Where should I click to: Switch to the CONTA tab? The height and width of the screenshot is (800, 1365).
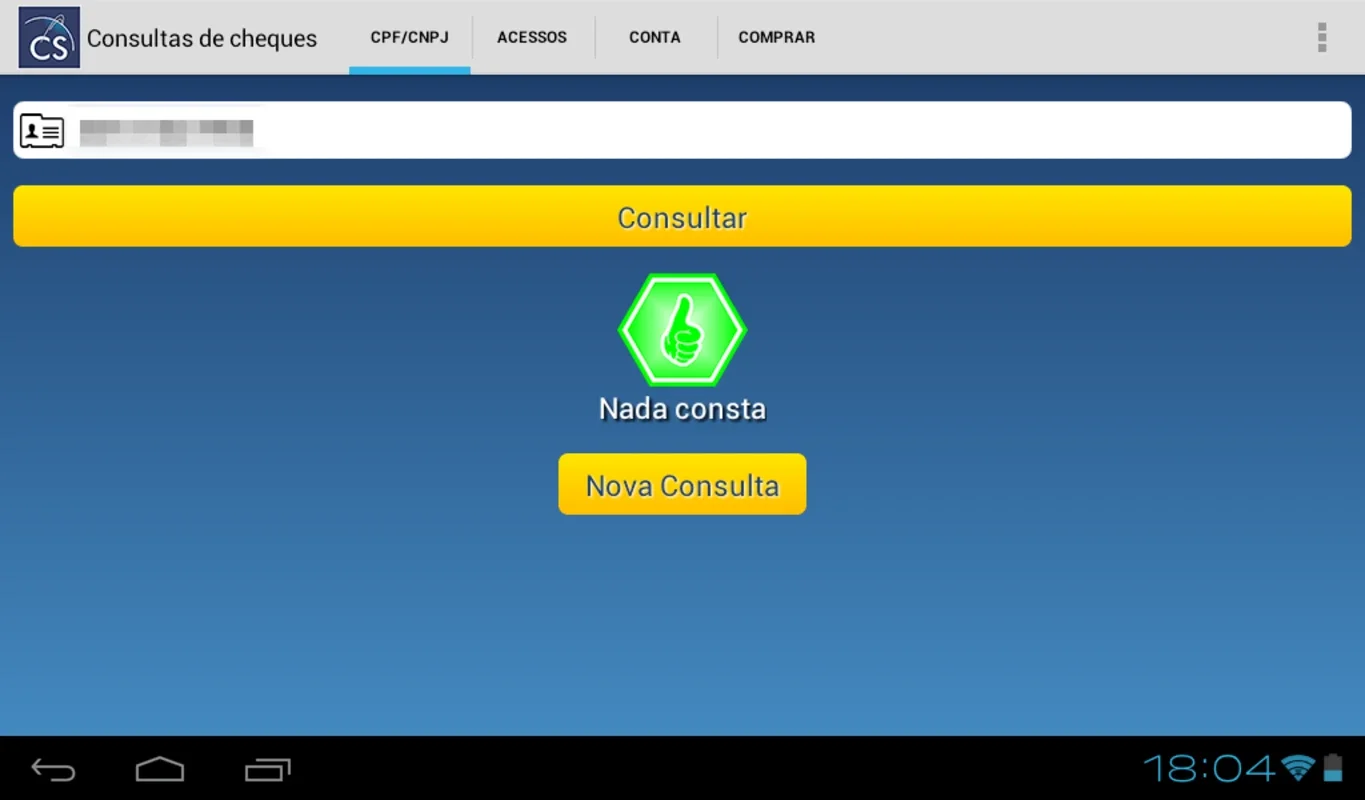[655, 37]
